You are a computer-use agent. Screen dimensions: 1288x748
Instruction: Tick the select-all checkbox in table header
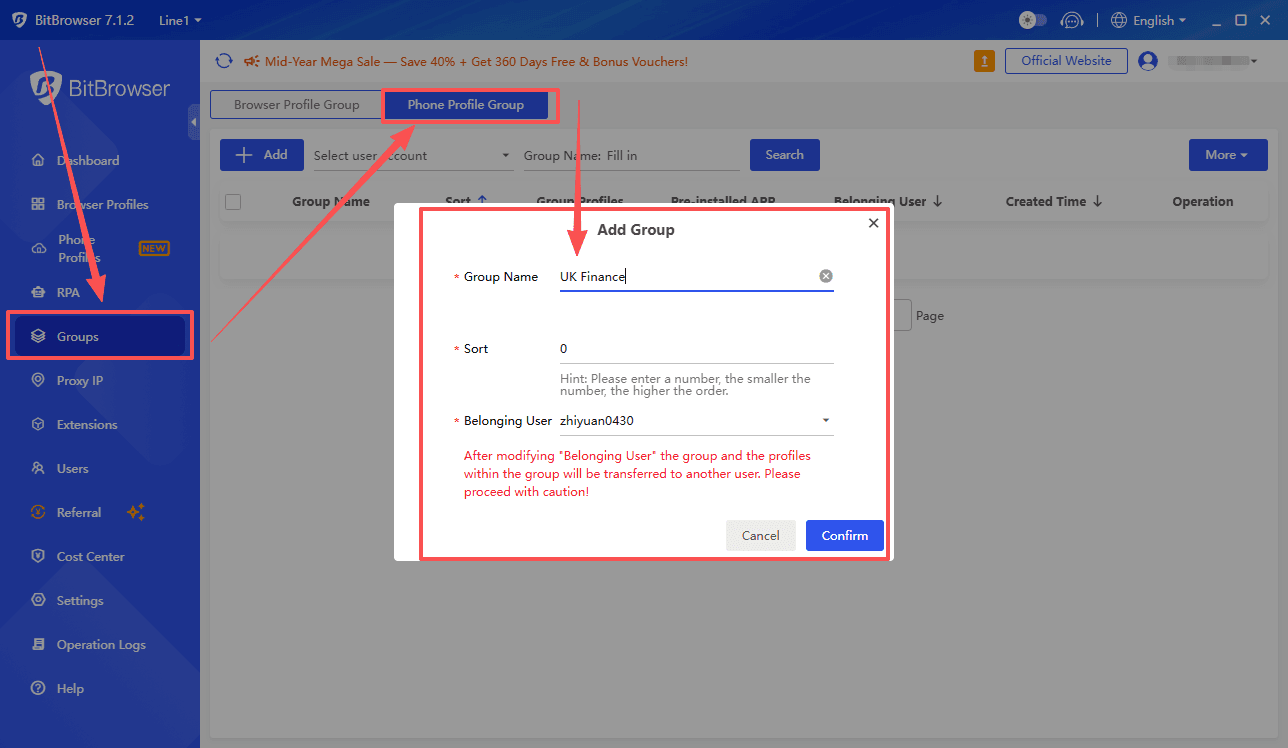[233, 201]
